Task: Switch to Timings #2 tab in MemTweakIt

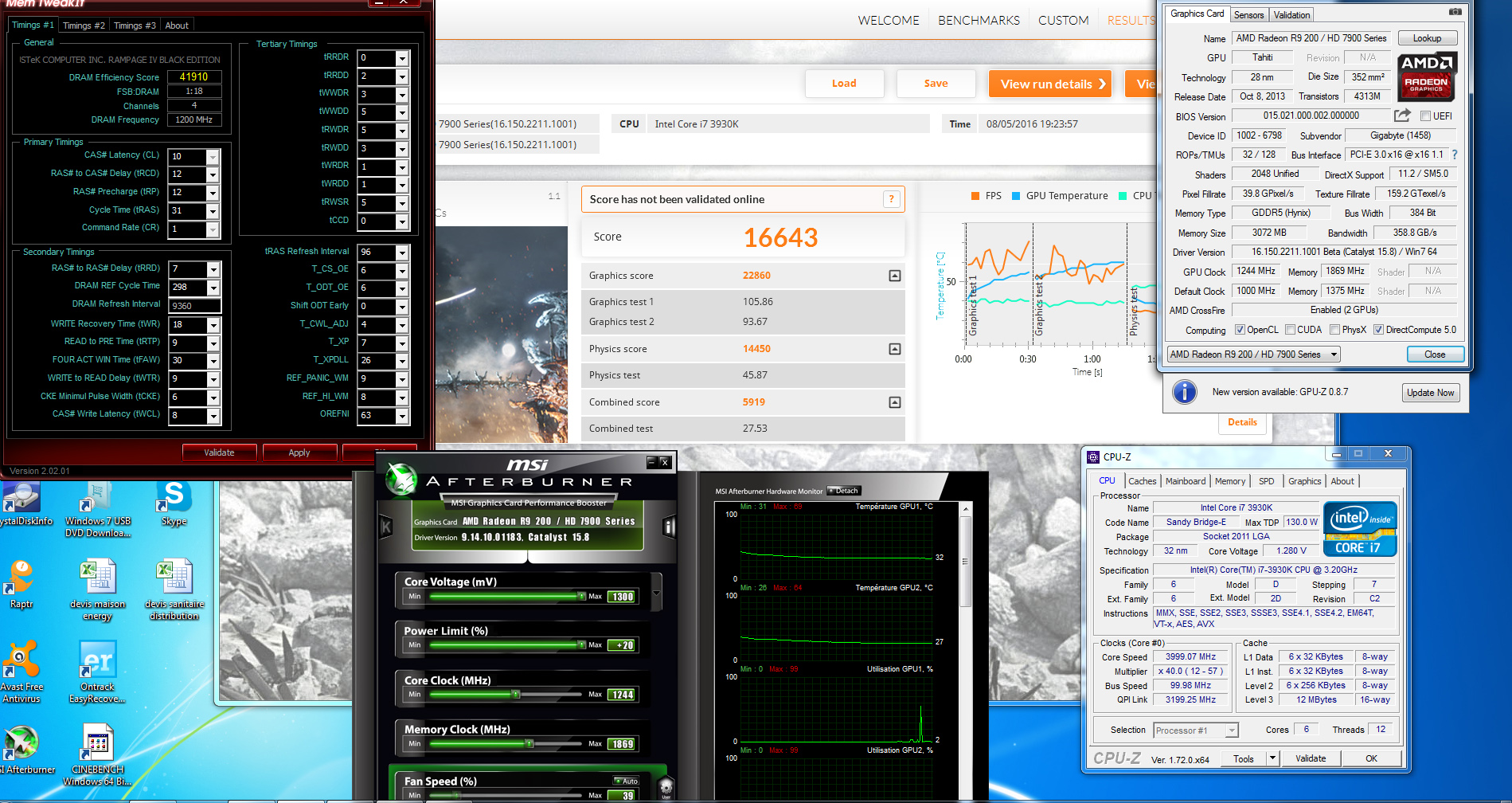Action: pyautogui.click(x=84, y=25)
